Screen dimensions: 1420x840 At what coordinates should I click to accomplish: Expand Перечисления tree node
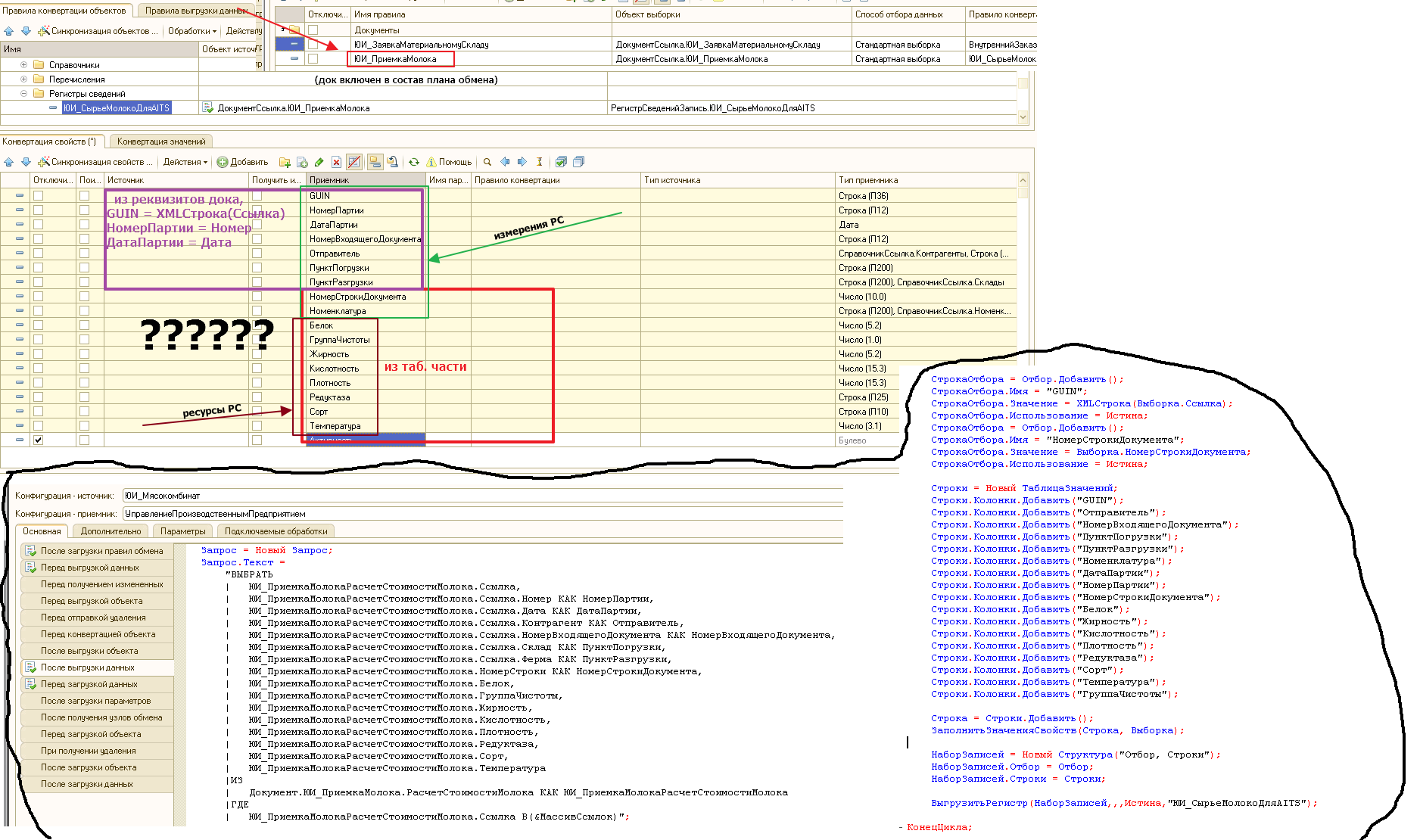23,79
